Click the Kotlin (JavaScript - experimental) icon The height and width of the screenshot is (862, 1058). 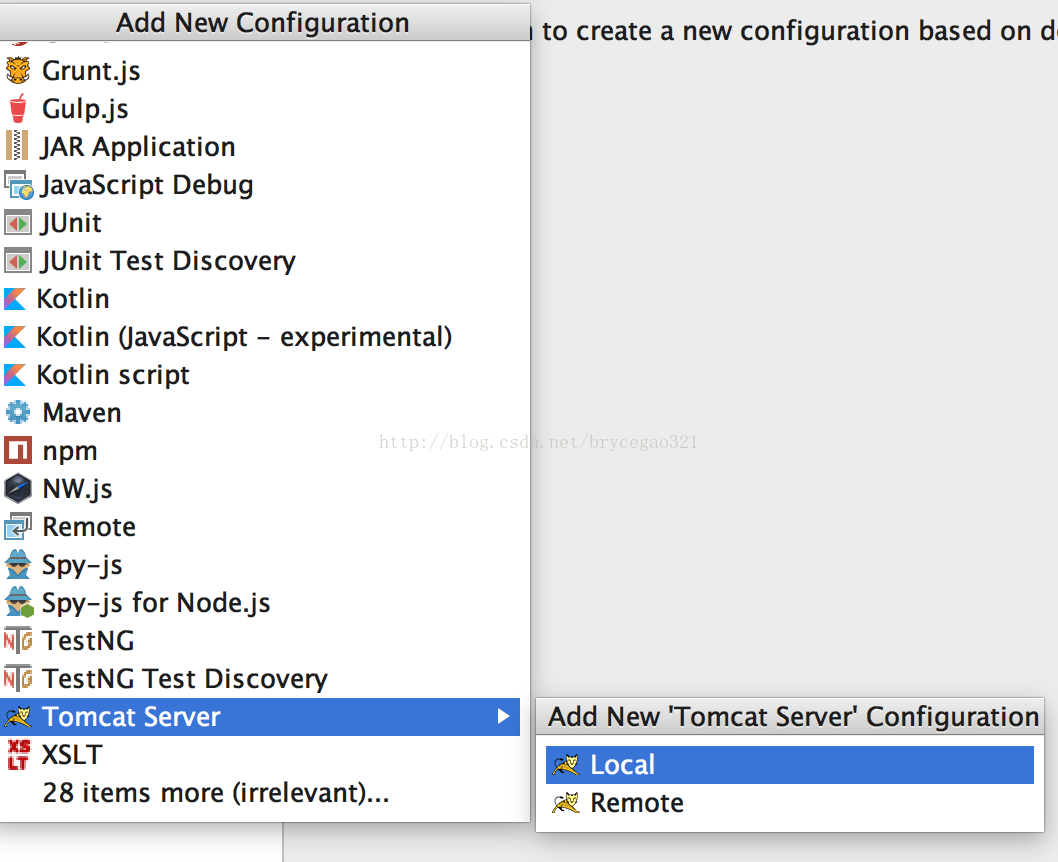point(15,337)
